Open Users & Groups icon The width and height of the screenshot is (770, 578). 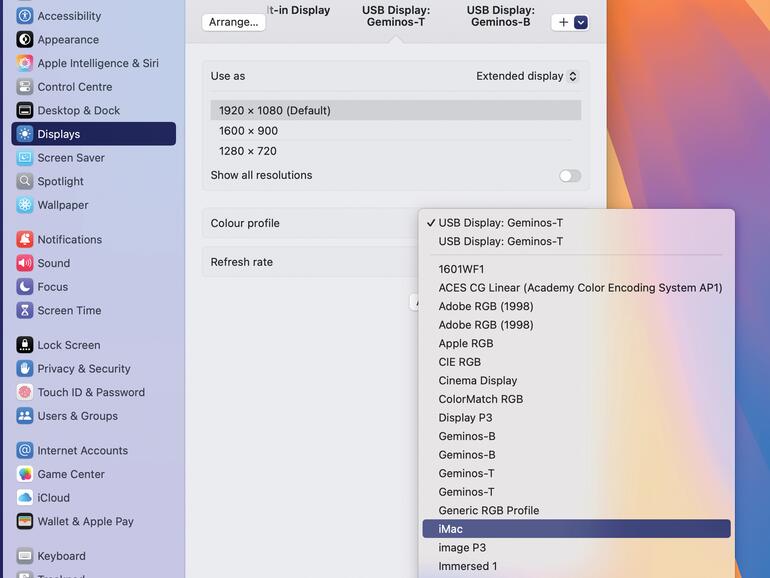coord(25,416)
